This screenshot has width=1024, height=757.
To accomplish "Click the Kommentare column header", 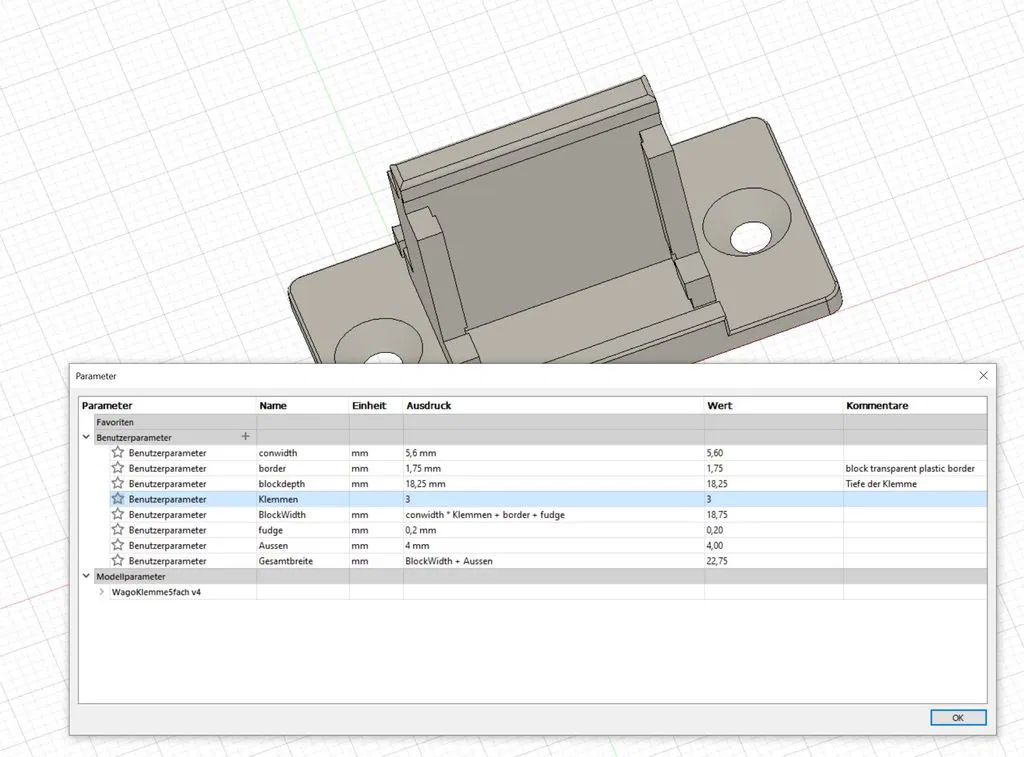I will pos(877,406).
